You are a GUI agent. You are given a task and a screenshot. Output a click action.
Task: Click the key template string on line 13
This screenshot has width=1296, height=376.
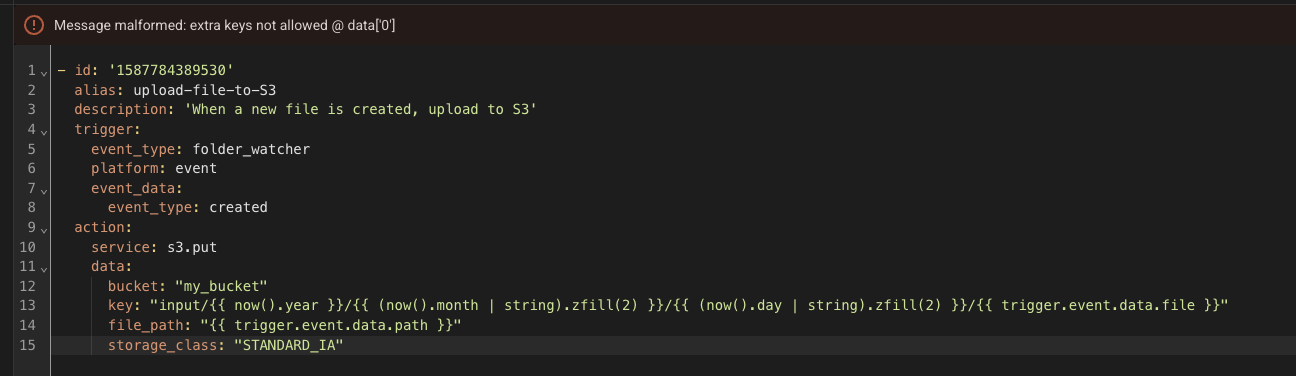[689, 305]
